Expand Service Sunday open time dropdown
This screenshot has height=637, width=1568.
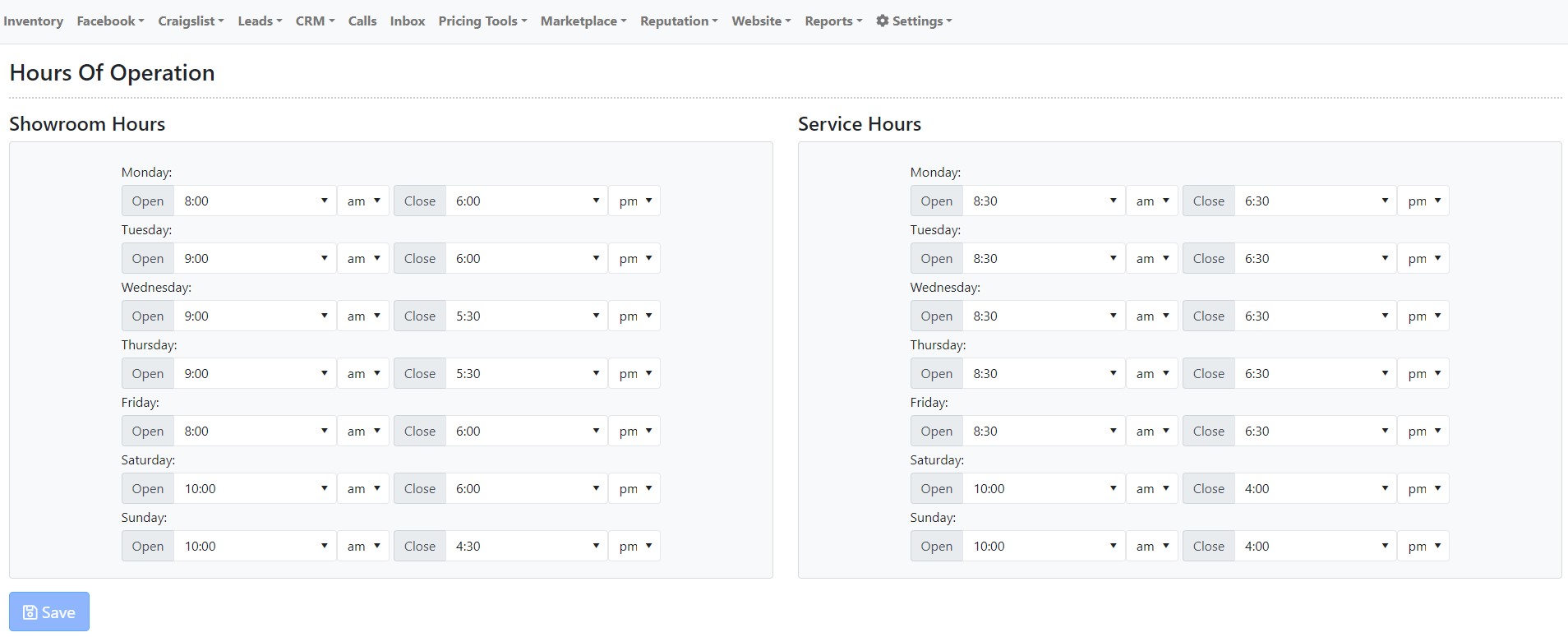tap(1044, 547)
